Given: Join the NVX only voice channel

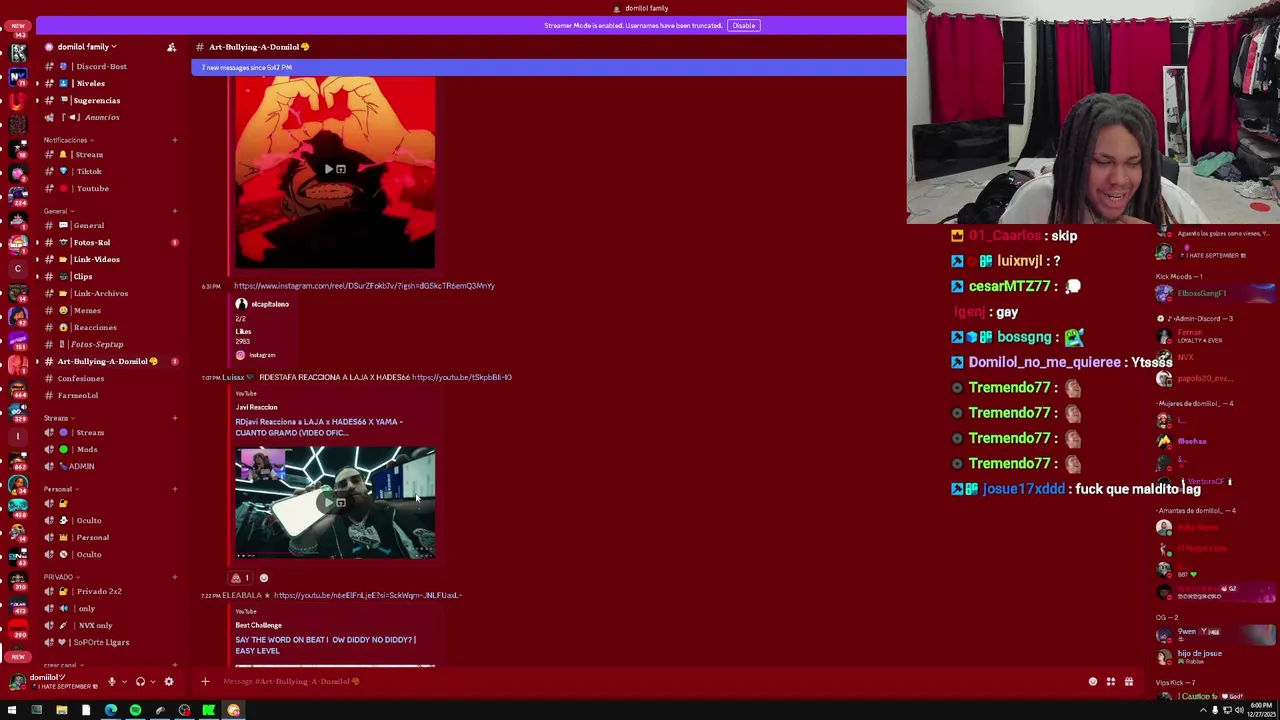Looking at the screenshot, I should pyautogui.click(x=95, y=625).
